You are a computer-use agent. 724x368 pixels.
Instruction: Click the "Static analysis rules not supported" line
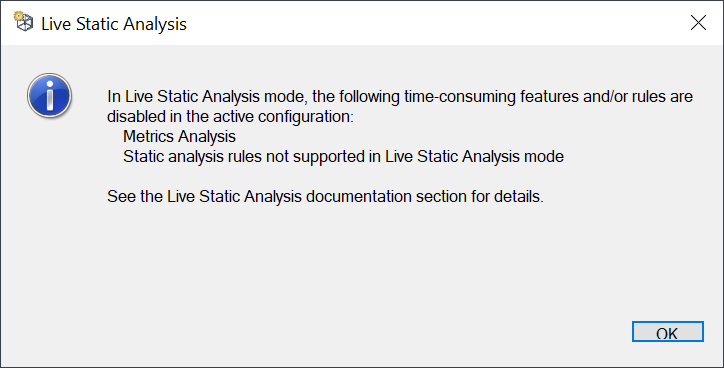point(343,157)
